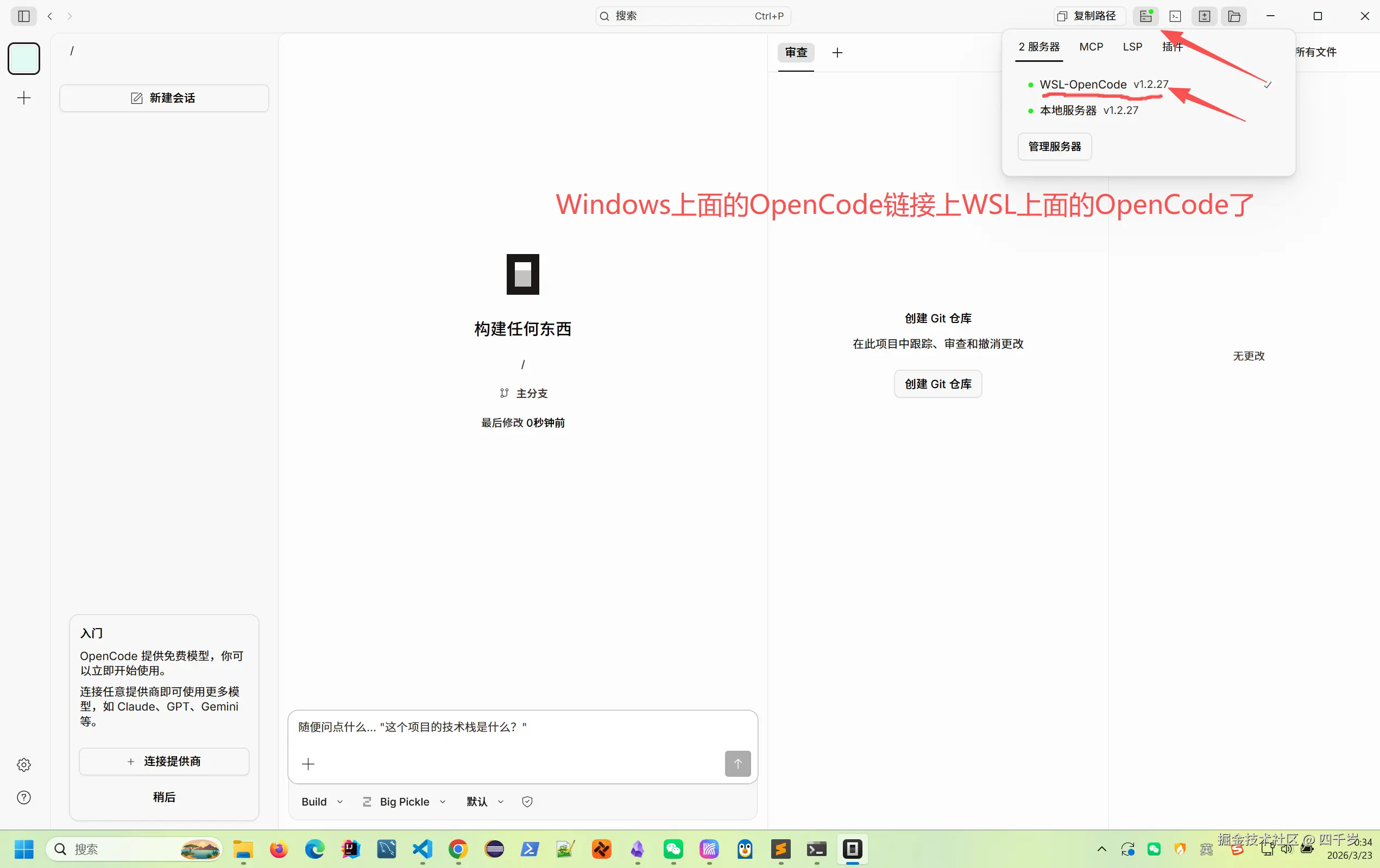Toggle the review panel icon
The height and width of the screenshot is (868, 1380).
pyautogui.click(x=1205, y=16)
